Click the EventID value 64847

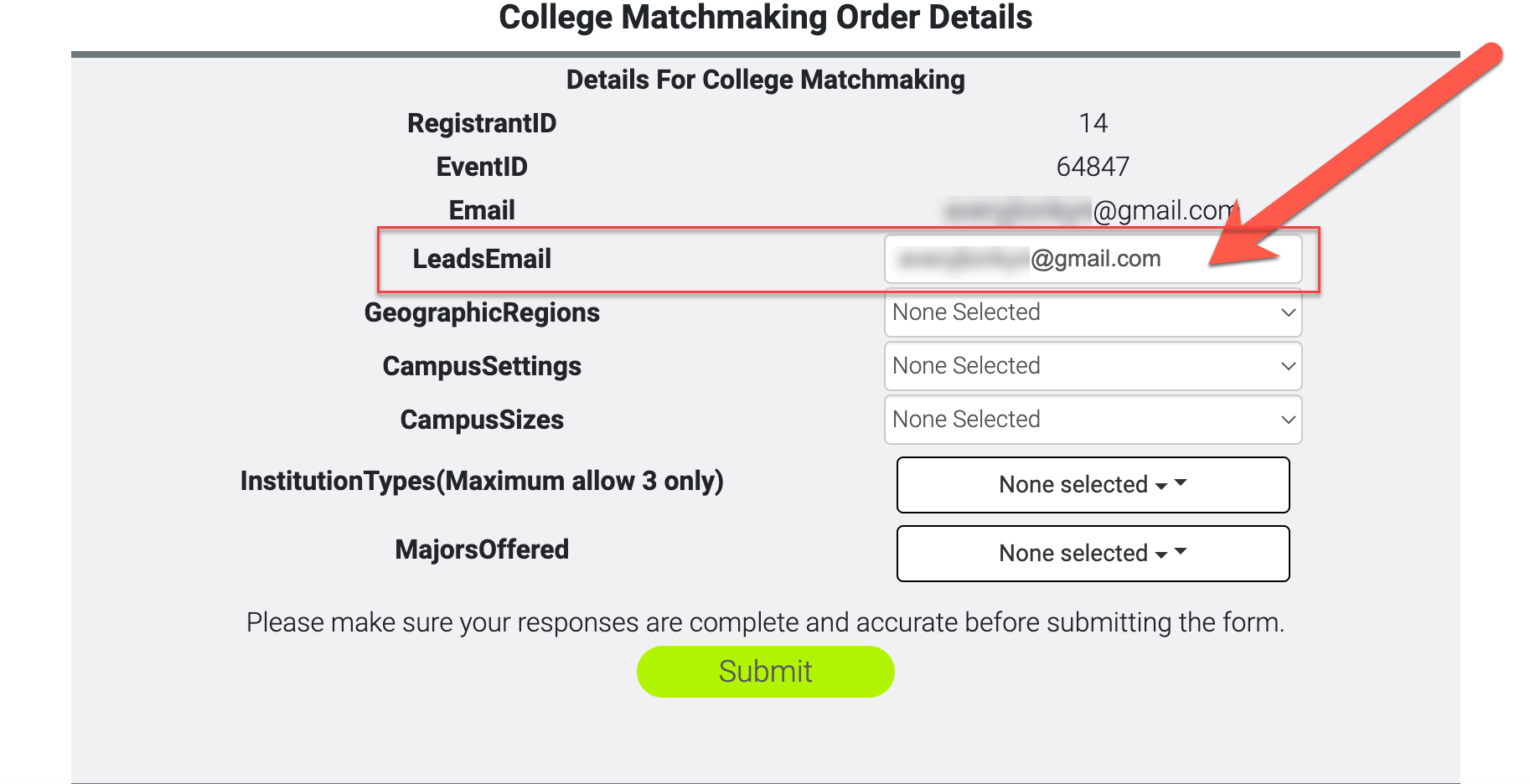coord(1093,167)
